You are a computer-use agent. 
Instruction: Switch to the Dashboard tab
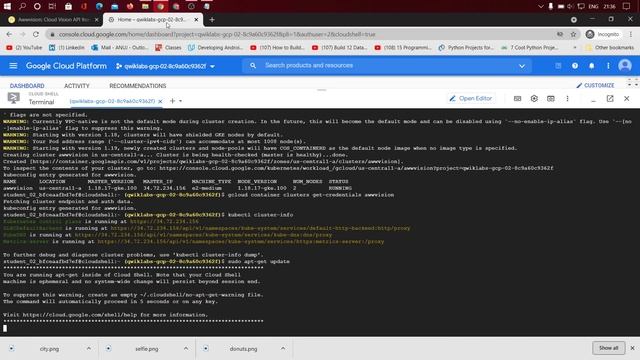pos(27,86)
